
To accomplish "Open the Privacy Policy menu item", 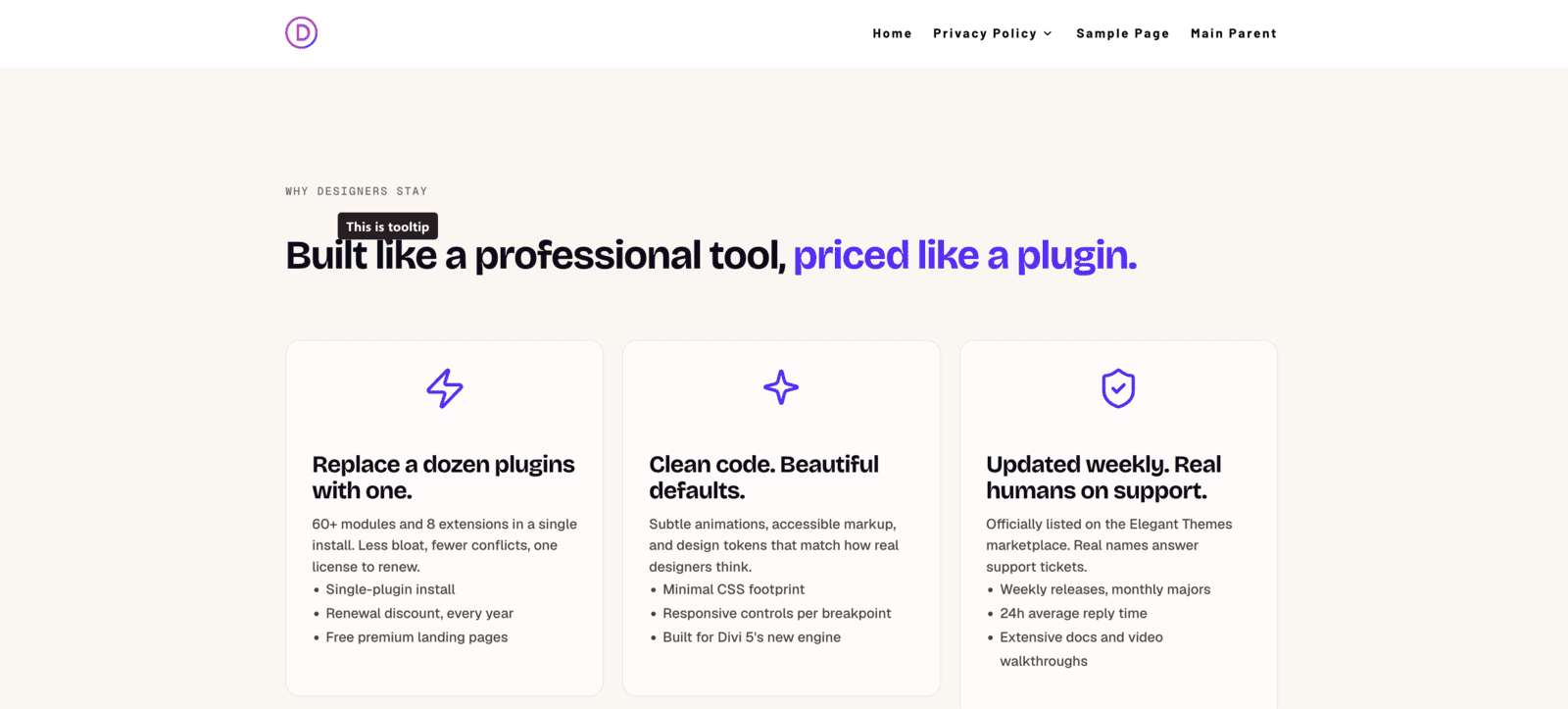I will pos(985,33).
